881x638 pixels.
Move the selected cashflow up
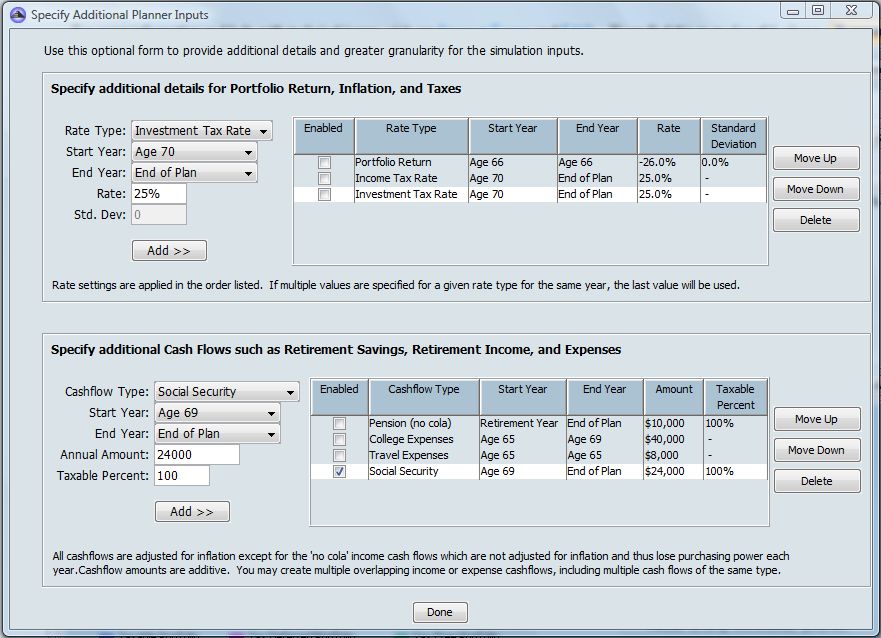816,419
